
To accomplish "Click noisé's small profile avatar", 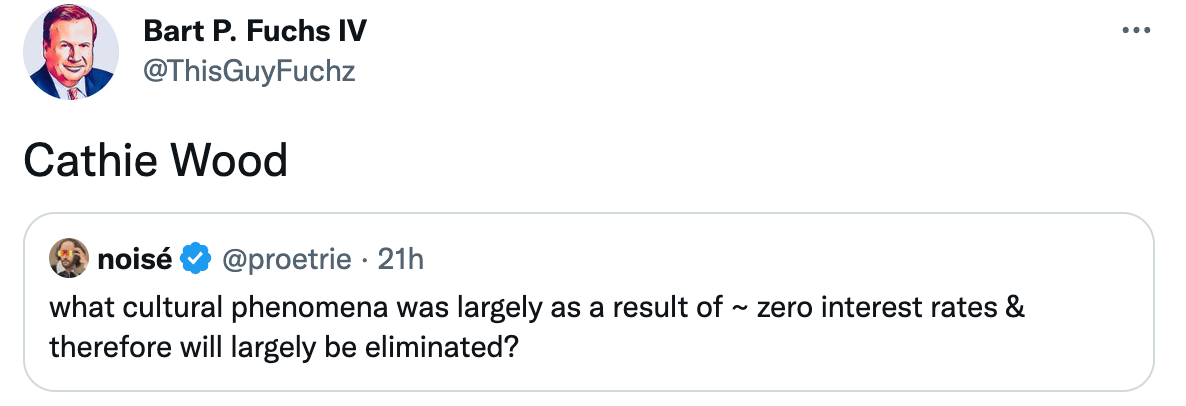I will click(x=67, y=260).
